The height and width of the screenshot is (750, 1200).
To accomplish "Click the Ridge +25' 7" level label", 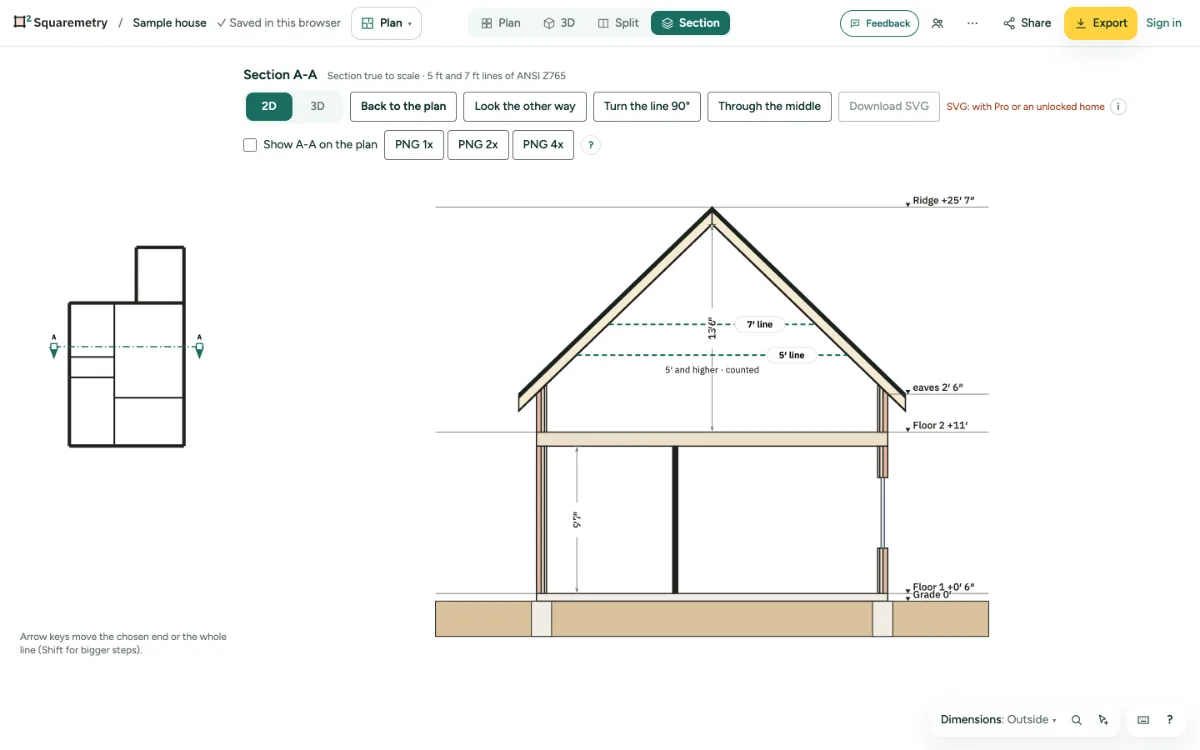I will [944, 201].
